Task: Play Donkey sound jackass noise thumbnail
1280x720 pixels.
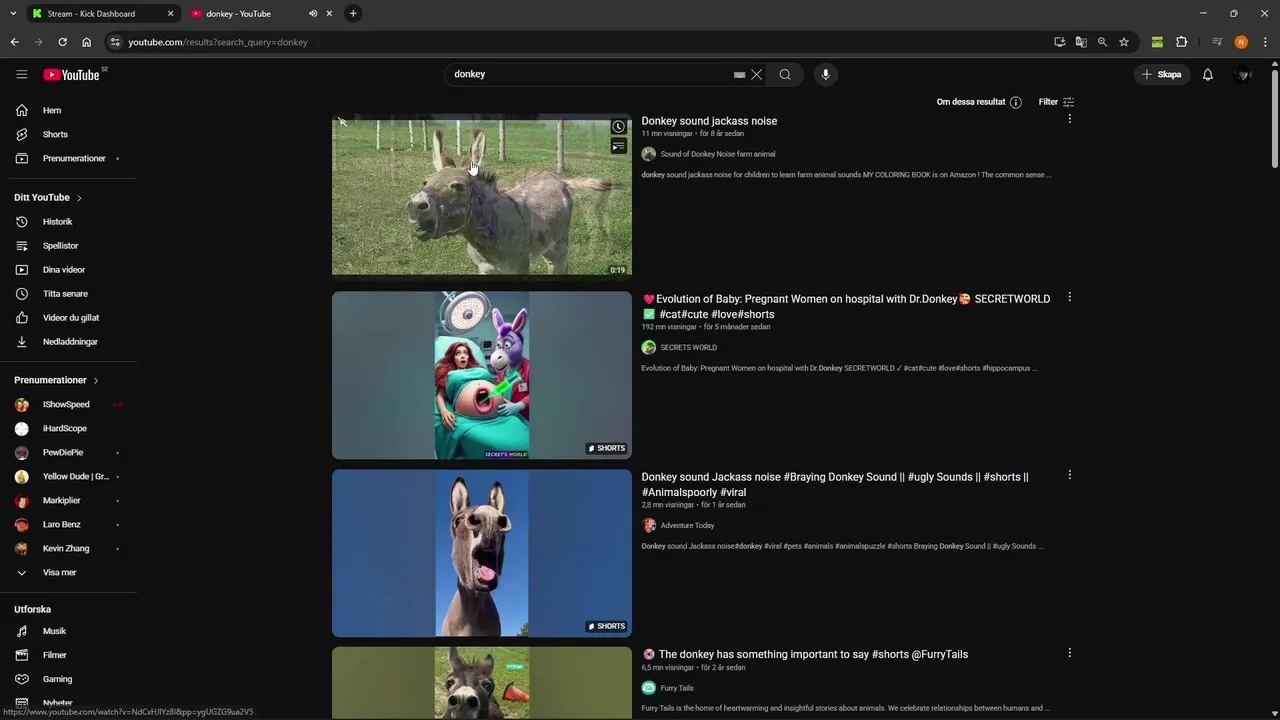Action: click(x=481, y=197)
